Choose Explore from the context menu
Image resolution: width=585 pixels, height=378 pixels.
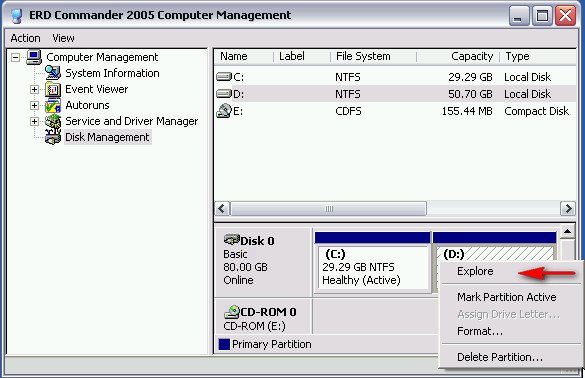click(475, 271)
